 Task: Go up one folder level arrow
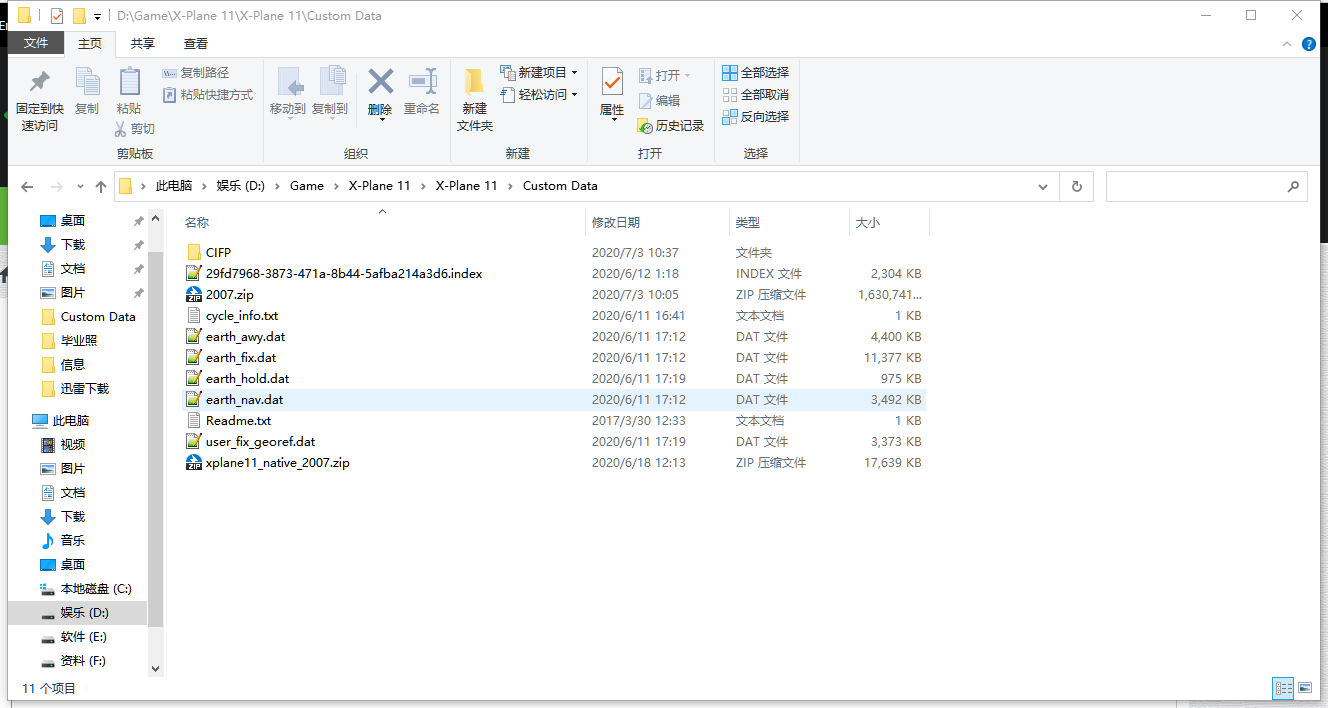101,187
